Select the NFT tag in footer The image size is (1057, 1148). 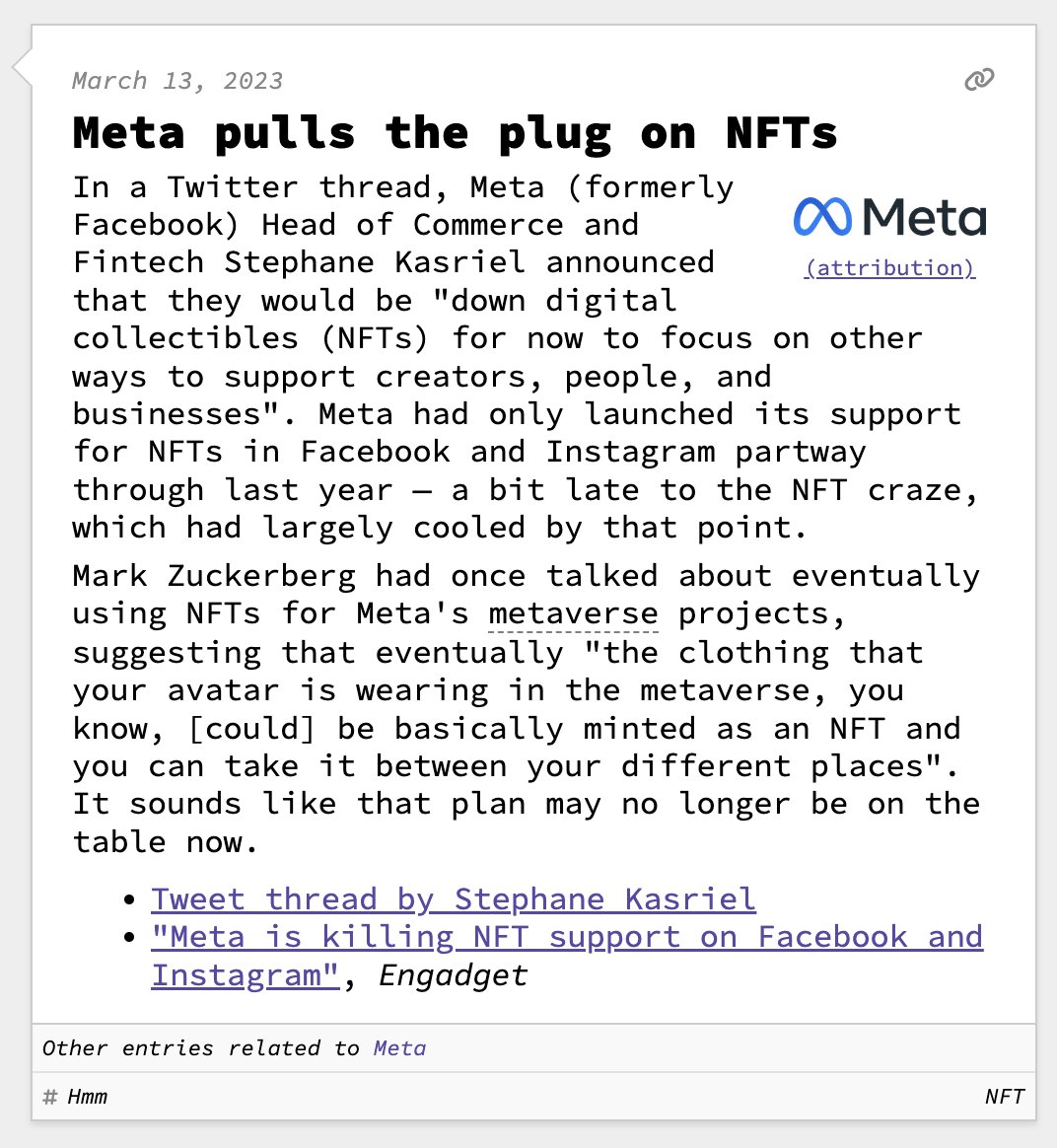(1004, 1097)
